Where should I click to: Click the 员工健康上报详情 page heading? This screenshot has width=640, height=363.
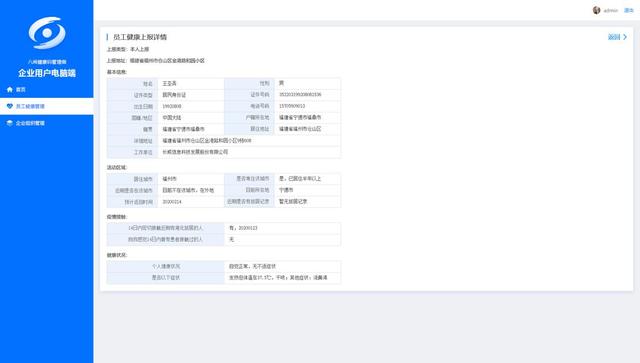point(140,37)
